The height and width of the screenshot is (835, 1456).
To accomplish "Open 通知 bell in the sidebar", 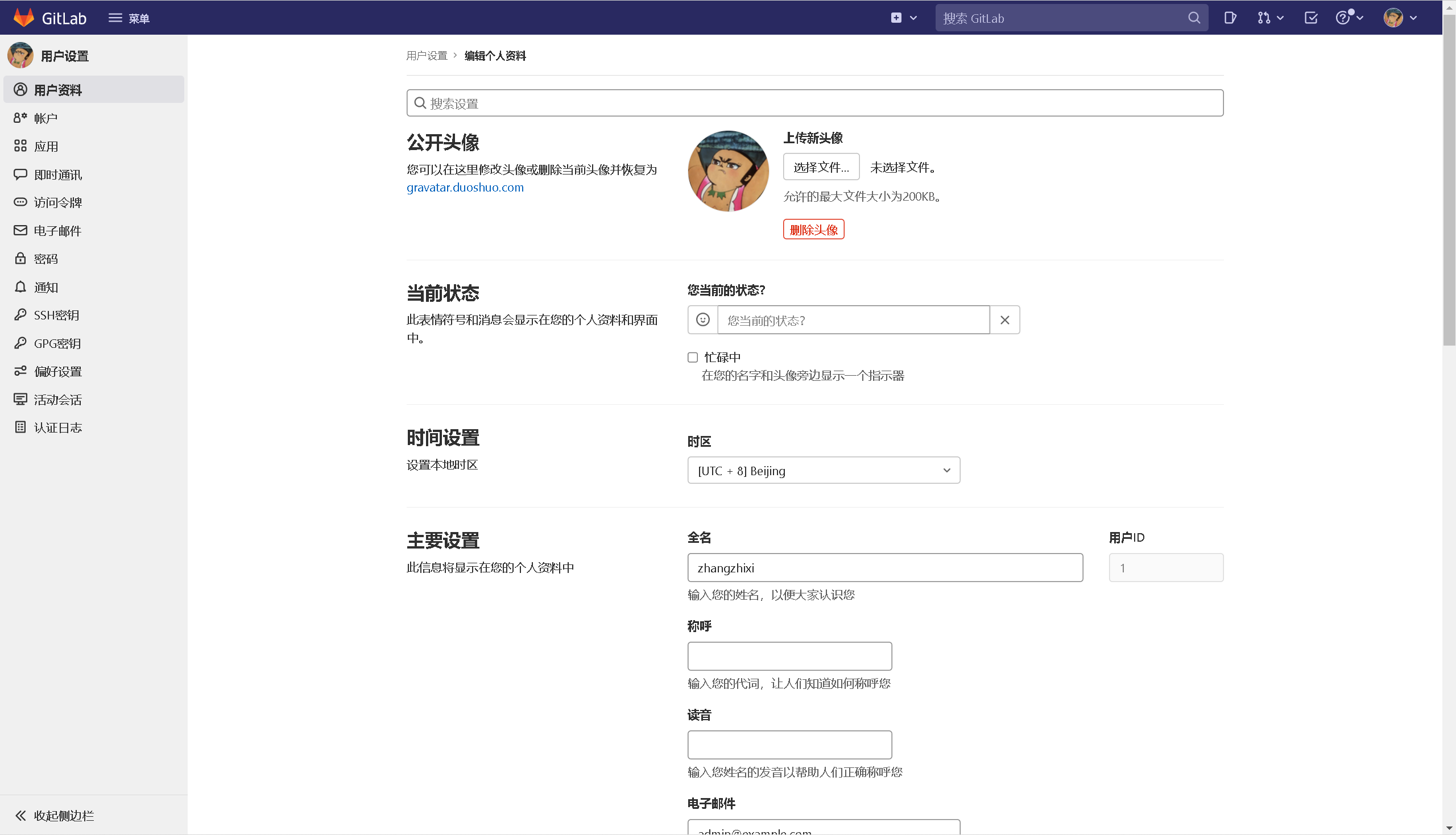I will coord(46,286).
